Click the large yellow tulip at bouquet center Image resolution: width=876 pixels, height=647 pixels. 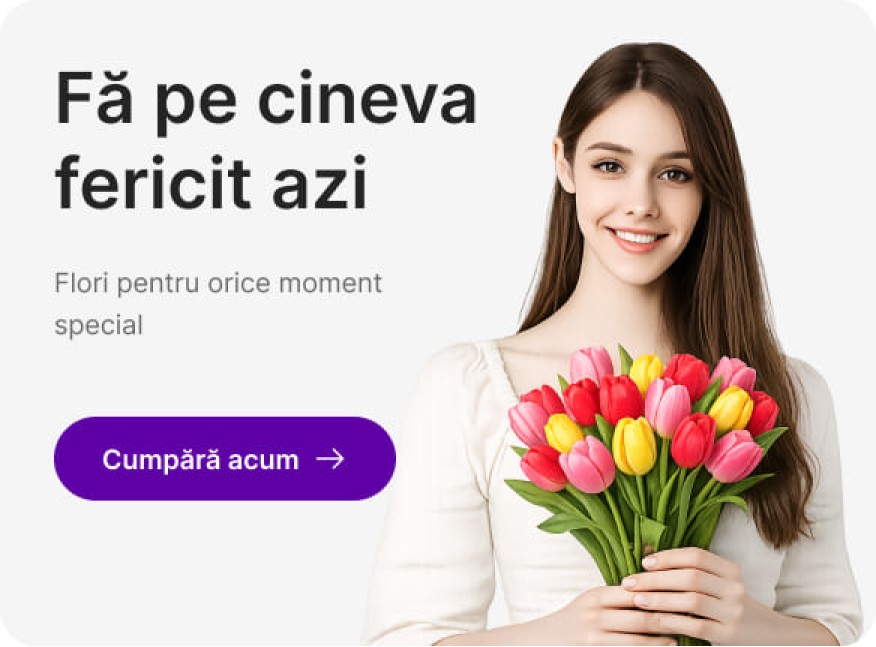point(634,445)
